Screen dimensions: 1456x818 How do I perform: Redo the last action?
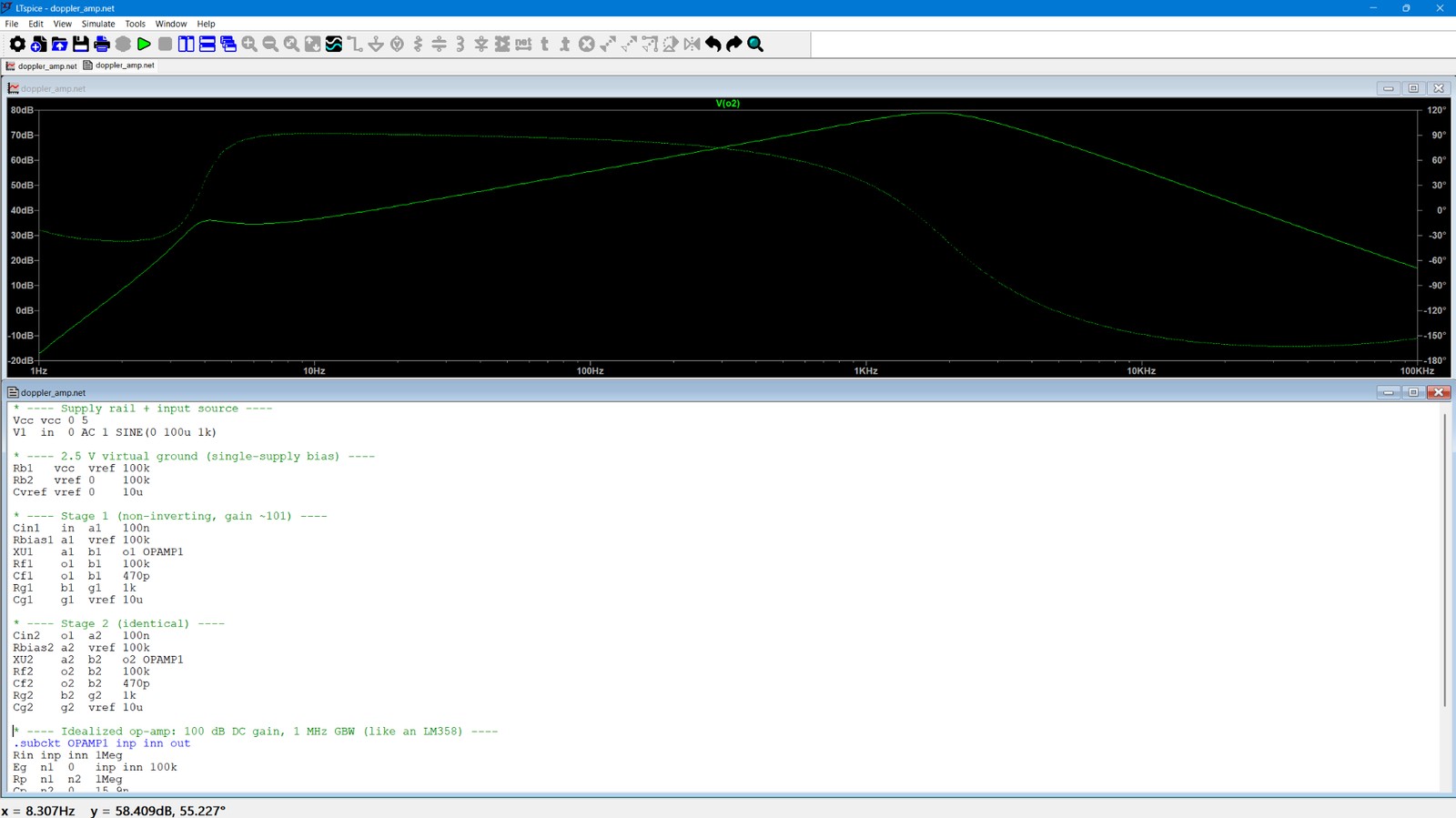pyautogui.click(x=734, y=44)
